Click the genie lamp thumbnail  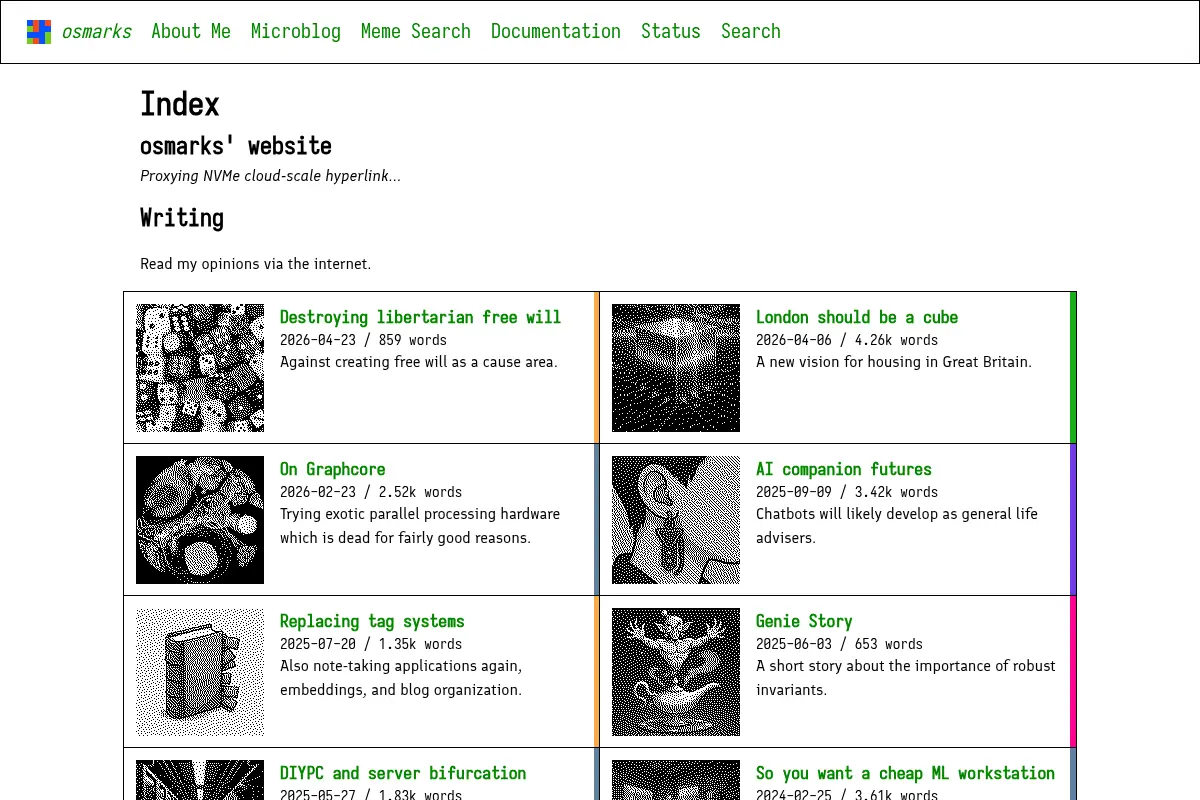[x=676, y=672]
